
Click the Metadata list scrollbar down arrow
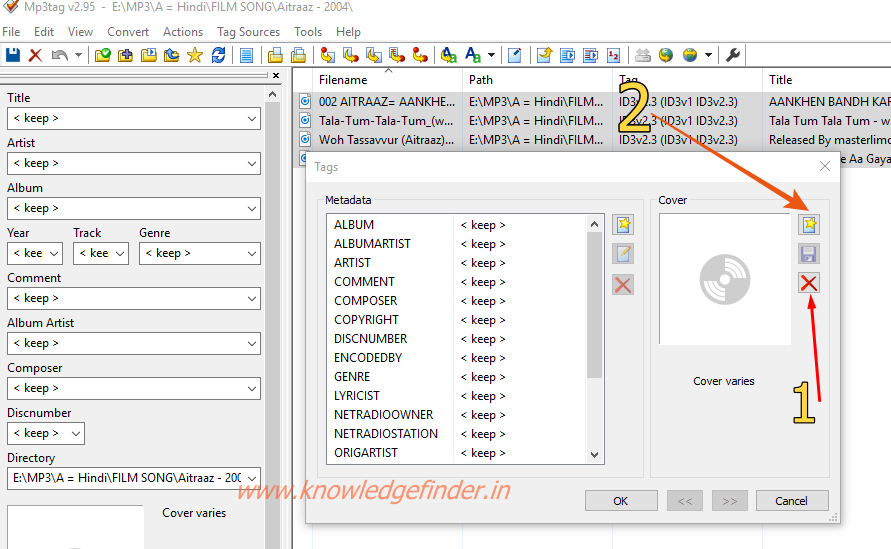click(594, 455)
